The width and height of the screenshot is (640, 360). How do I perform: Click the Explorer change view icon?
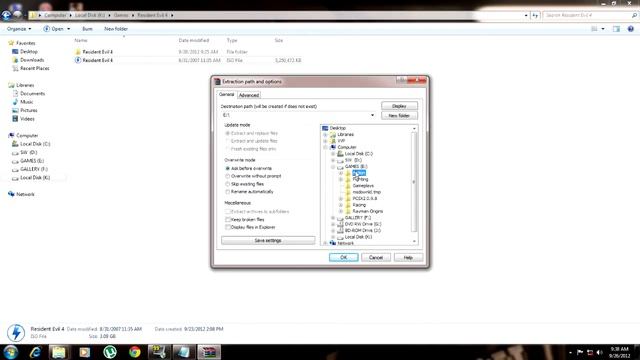[x=594, y=29]
